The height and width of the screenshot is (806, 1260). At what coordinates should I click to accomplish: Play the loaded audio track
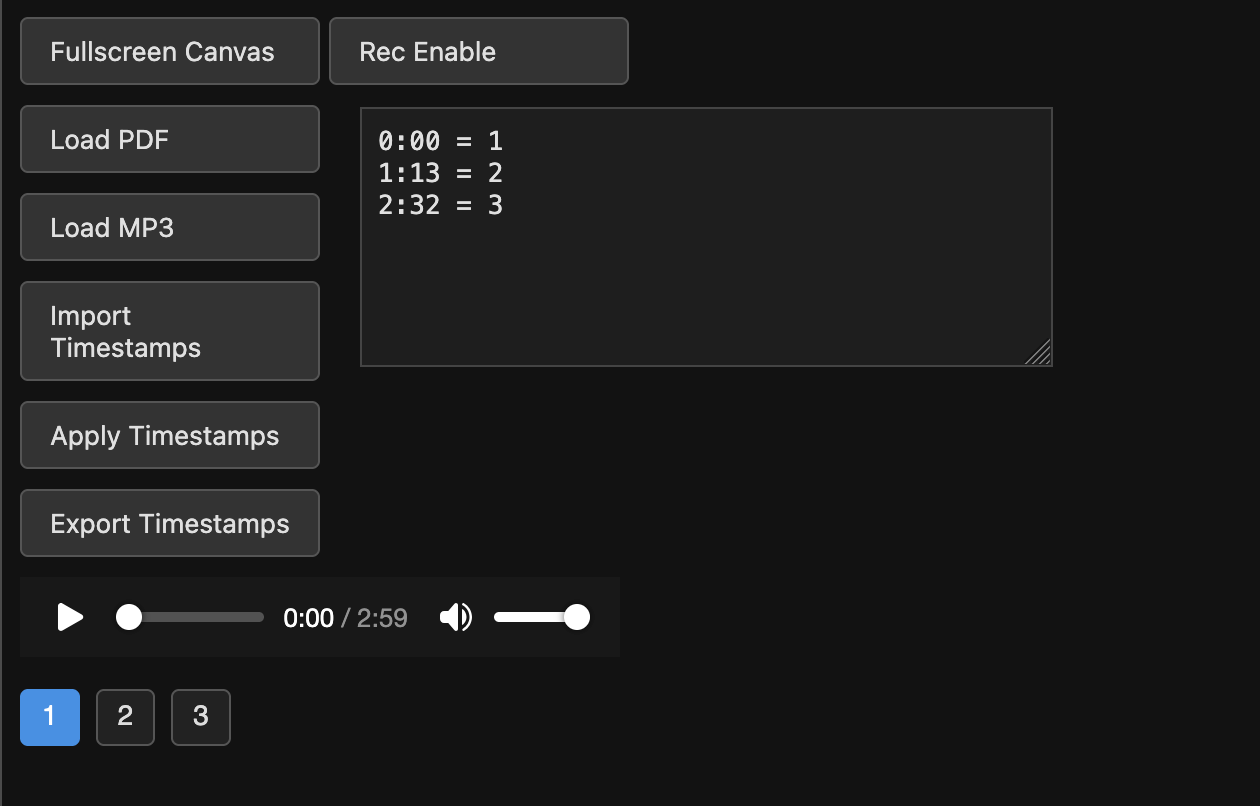(x=70, y=617)
